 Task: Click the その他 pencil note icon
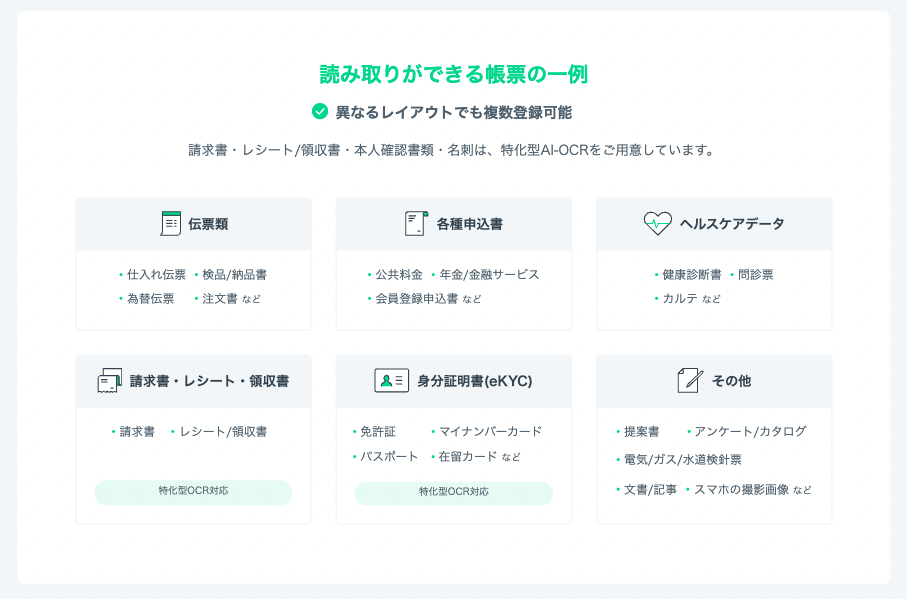coord(690,381)
